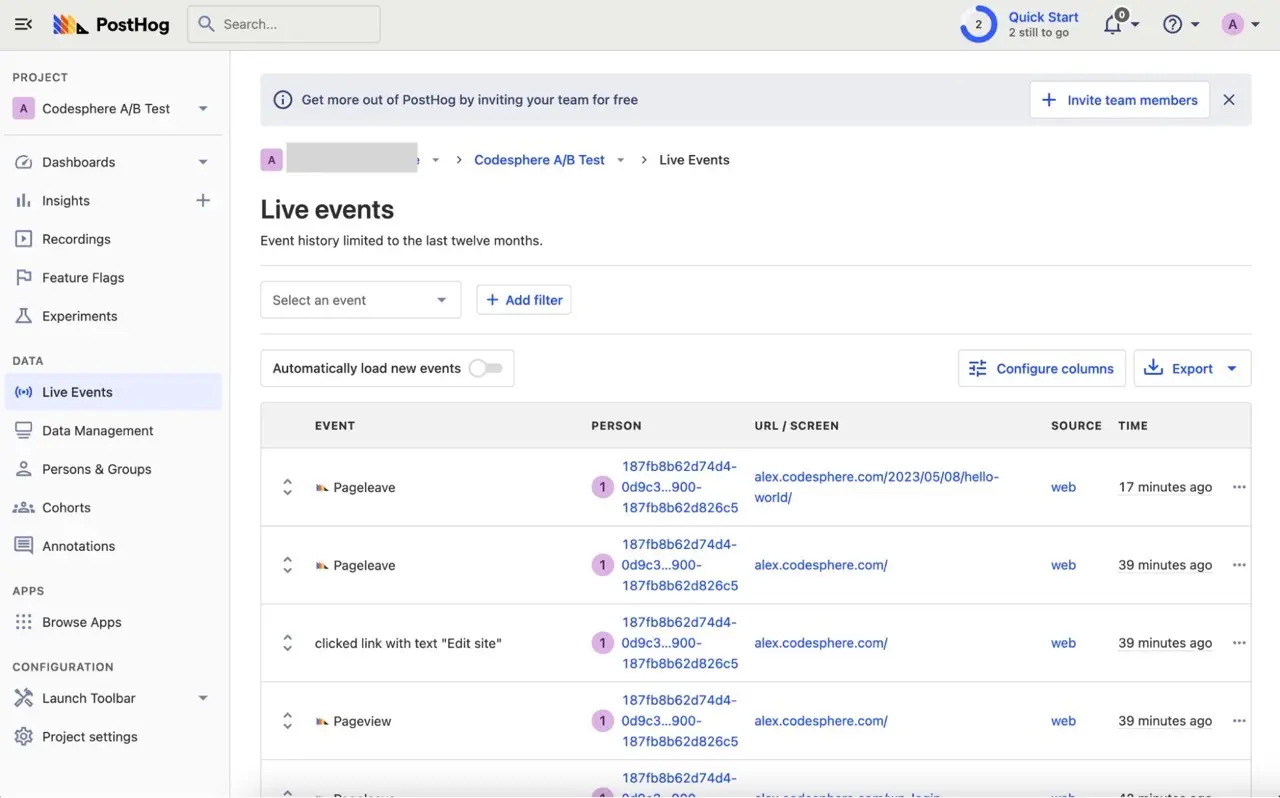Image resolution: width=1280 pixels, height=798 pixels.
Task: Open the Quick Start progress circle
Action: 978,25
